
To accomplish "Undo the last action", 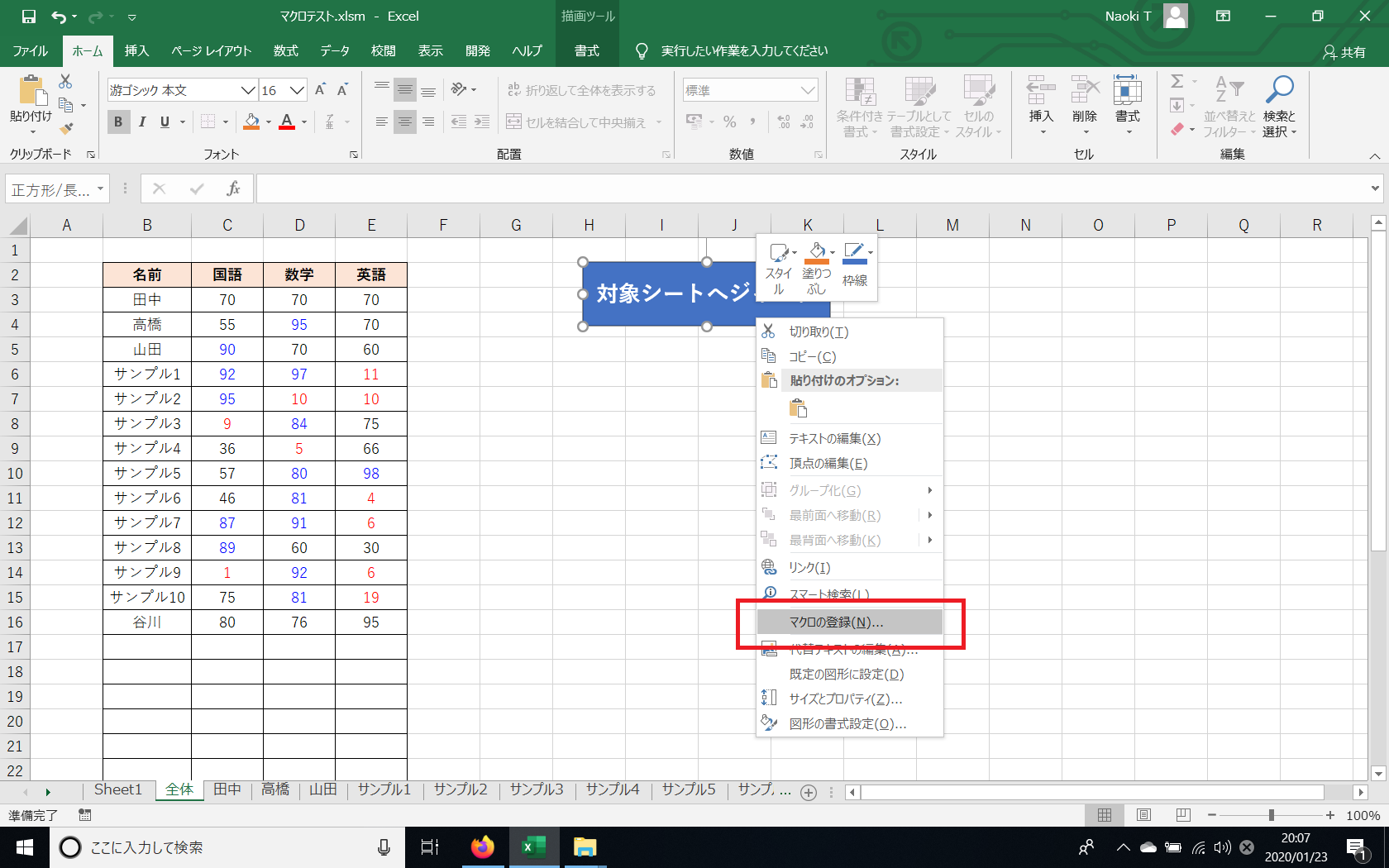I will pyautogui.click(x=59, y=17).
